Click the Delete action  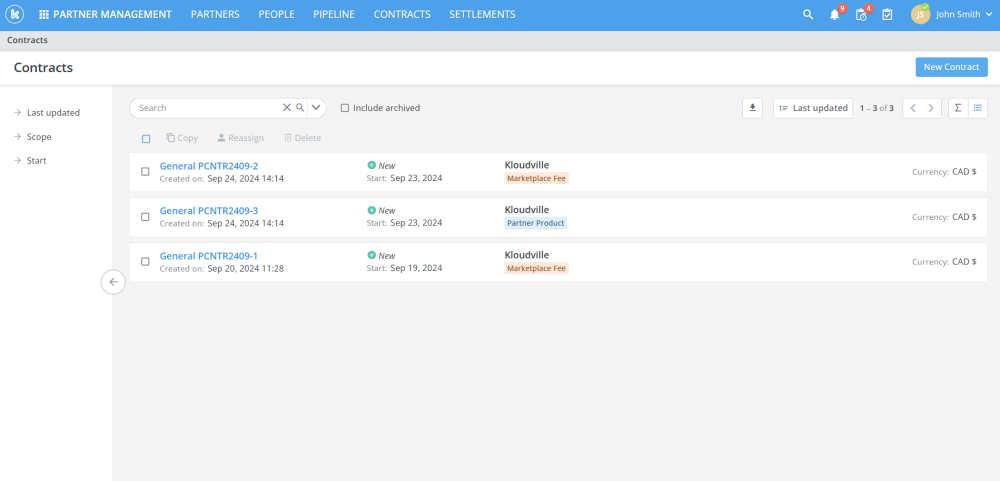pyautogui.click(x=302, y=138)
